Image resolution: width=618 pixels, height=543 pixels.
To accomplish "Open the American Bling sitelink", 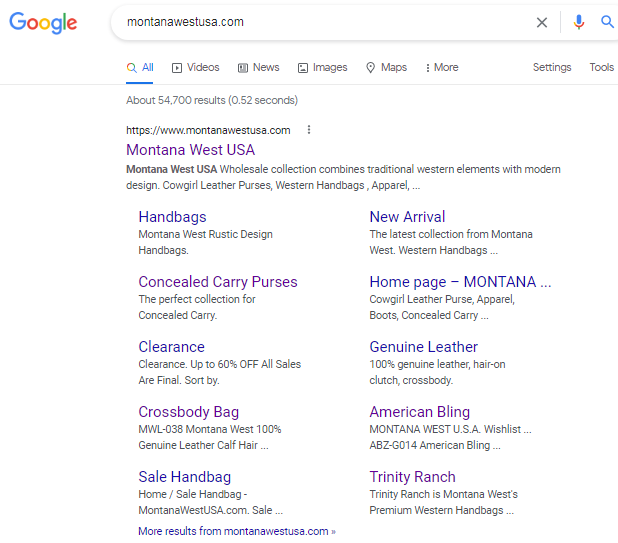I will coord(420,412).
